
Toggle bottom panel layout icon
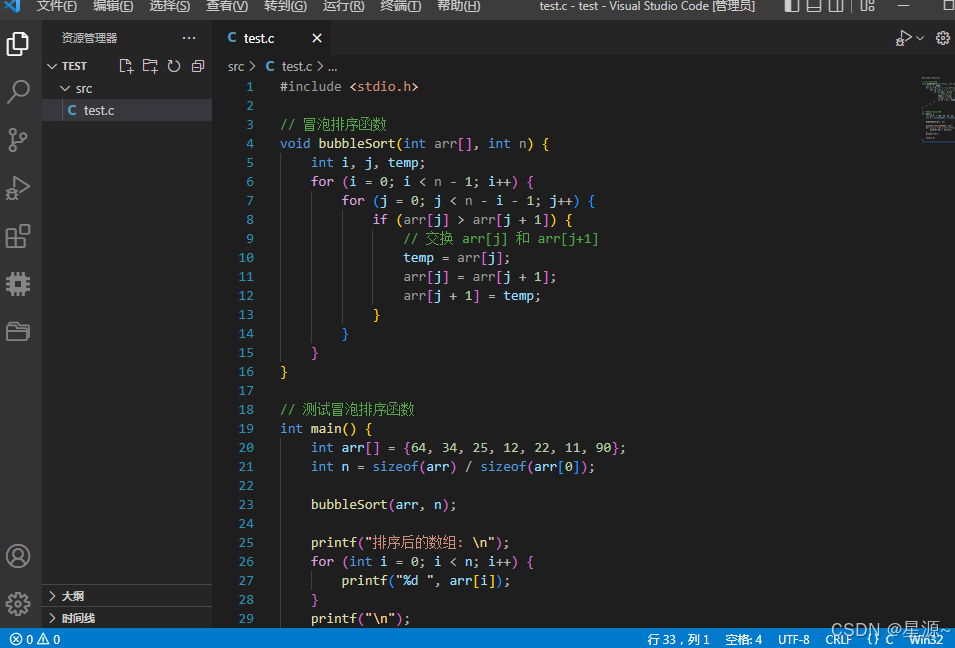pyautogui.click(x=814, y=6)
